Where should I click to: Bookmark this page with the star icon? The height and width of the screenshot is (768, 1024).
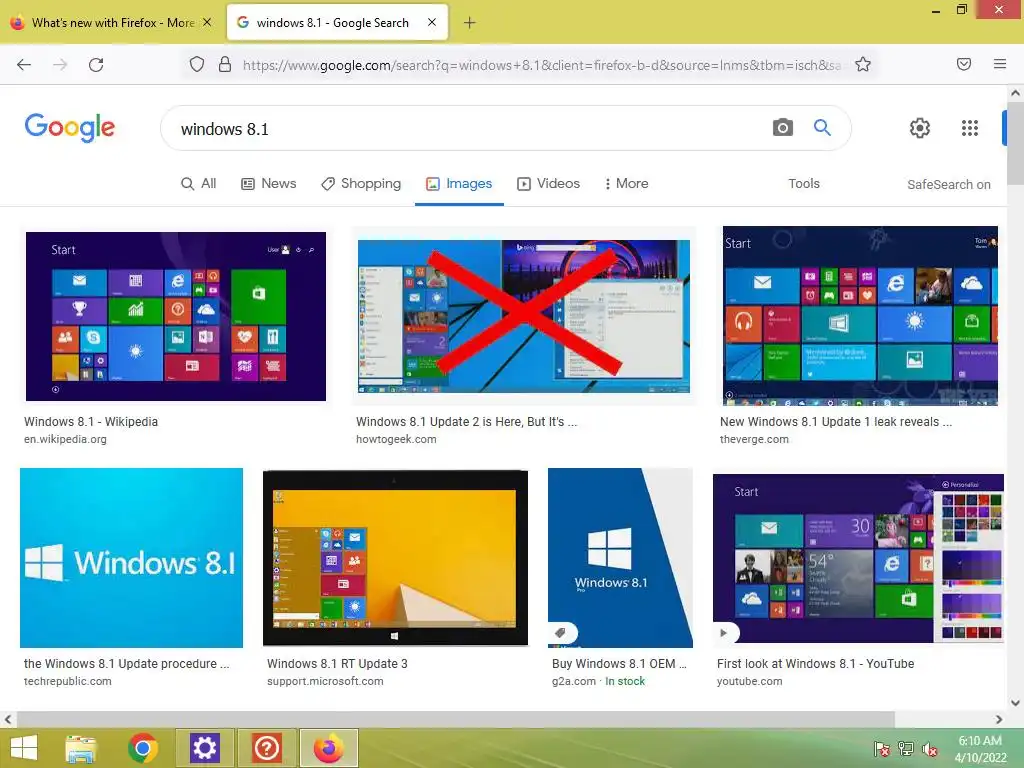pos(863,64)
